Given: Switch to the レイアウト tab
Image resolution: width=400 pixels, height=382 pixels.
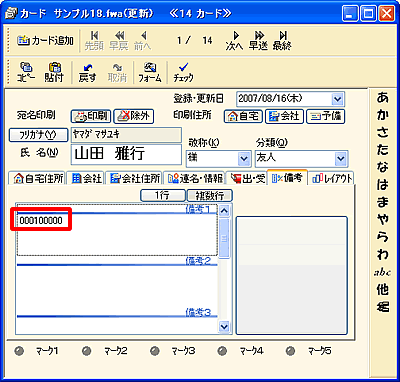Looking at the screenshot, I should 332,178.
